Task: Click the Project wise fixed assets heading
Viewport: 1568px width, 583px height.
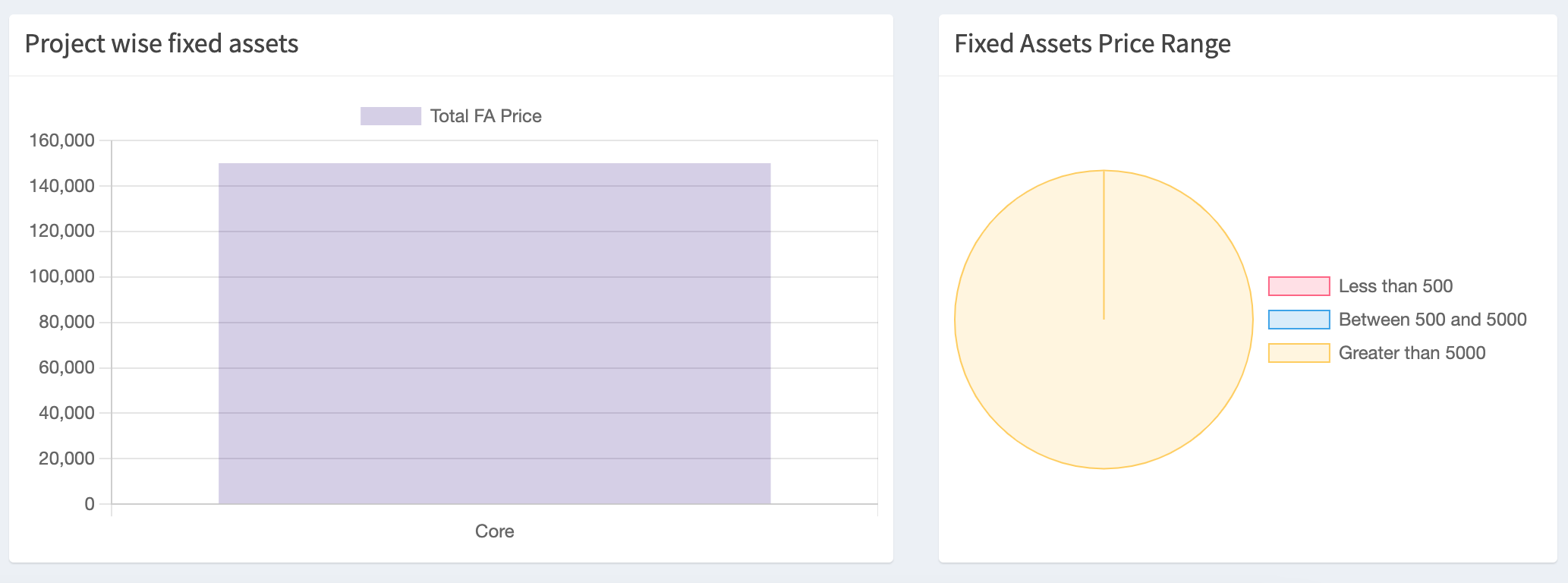Action: tap(162, 44)
